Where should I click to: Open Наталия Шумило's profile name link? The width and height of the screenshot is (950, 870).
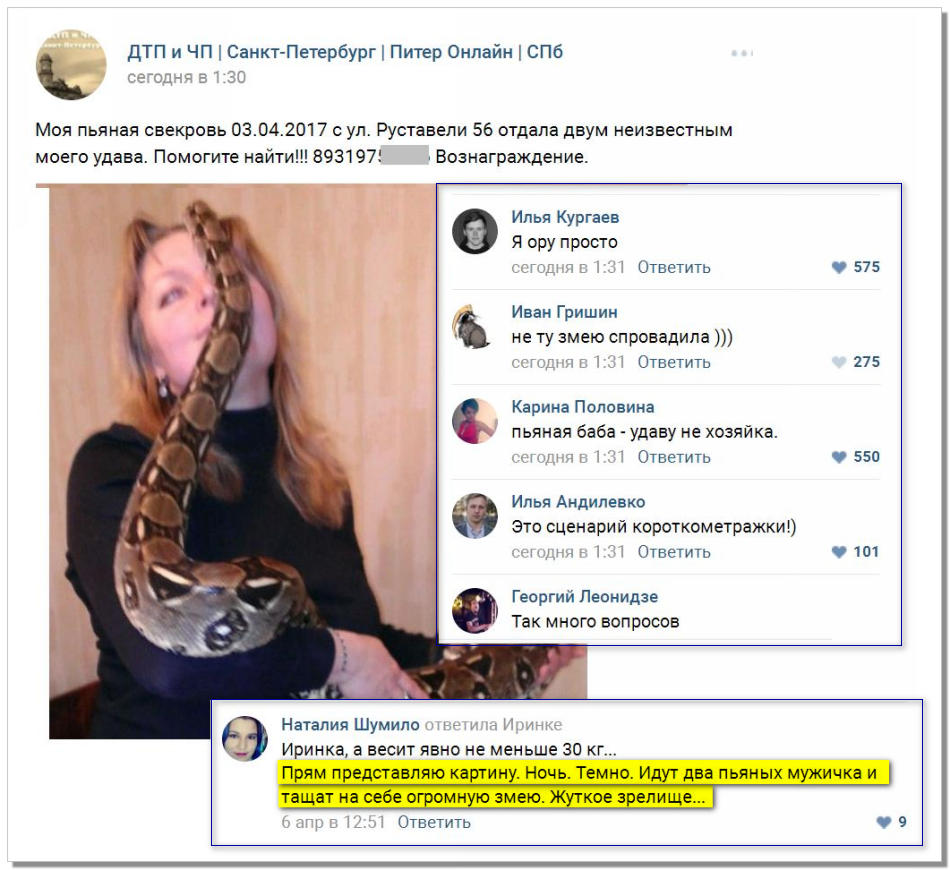(350, 725)
